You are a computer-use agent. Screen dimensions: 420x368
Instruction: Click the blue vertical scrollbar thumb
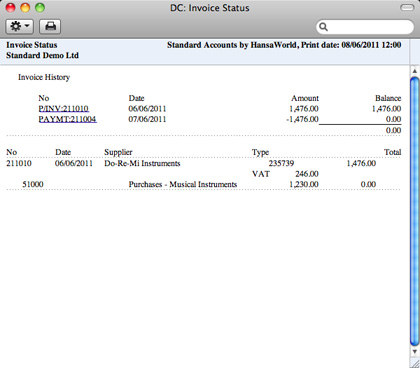pyautogui.click(x=415, y=211)
